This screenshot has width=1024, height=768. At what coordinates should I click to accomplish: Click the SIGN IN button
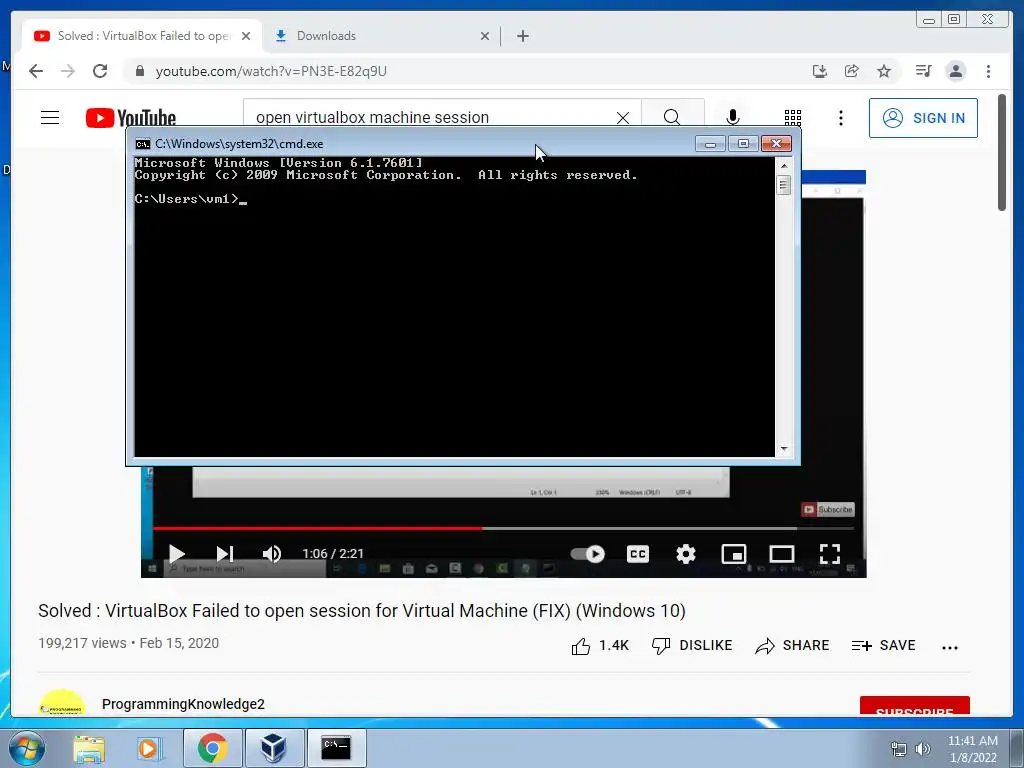pyautogui.click(x=923, y=118)
